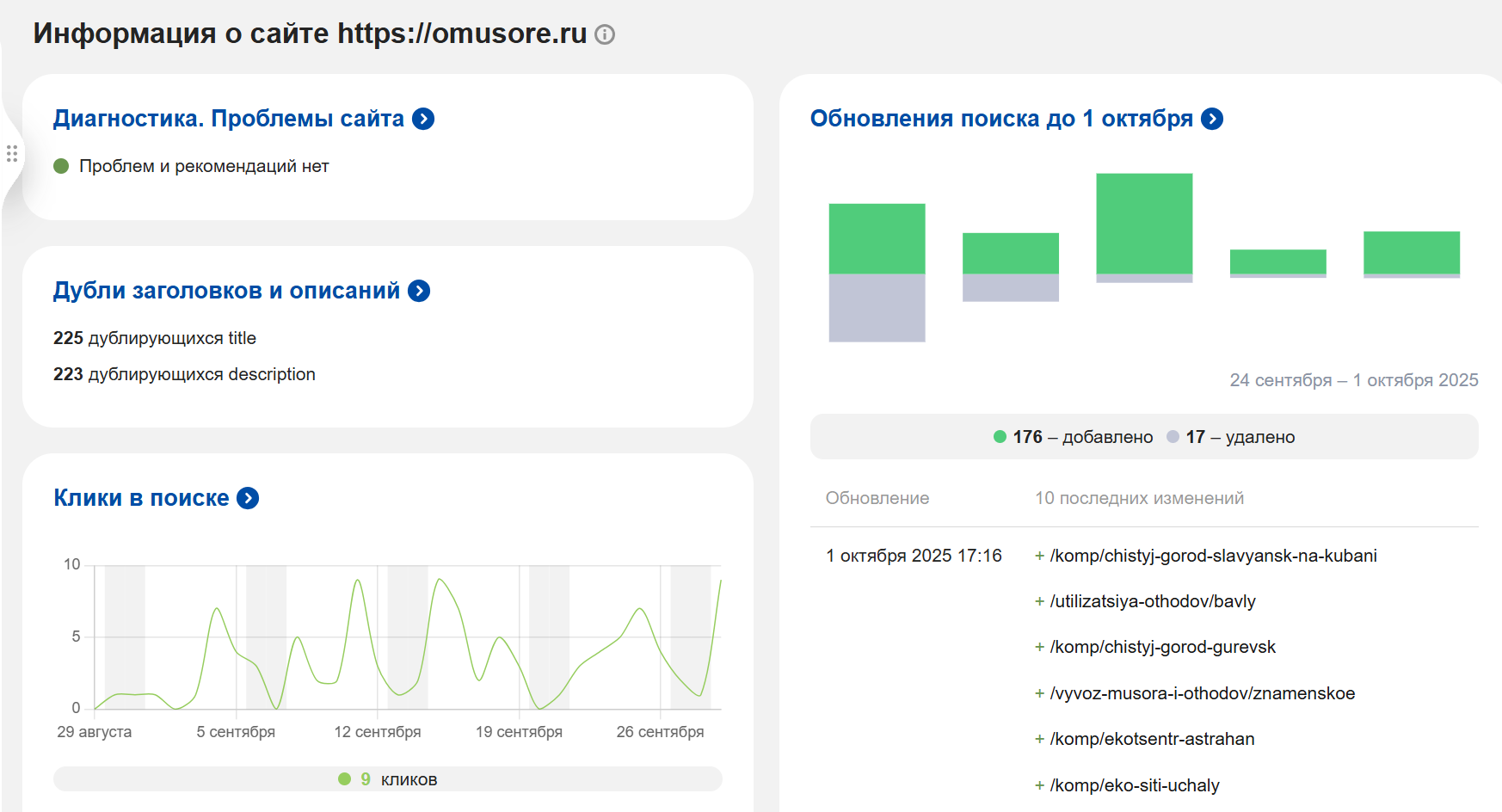Open the /utilizatsiya-othodov/bavly page entry

(1152, 601)
